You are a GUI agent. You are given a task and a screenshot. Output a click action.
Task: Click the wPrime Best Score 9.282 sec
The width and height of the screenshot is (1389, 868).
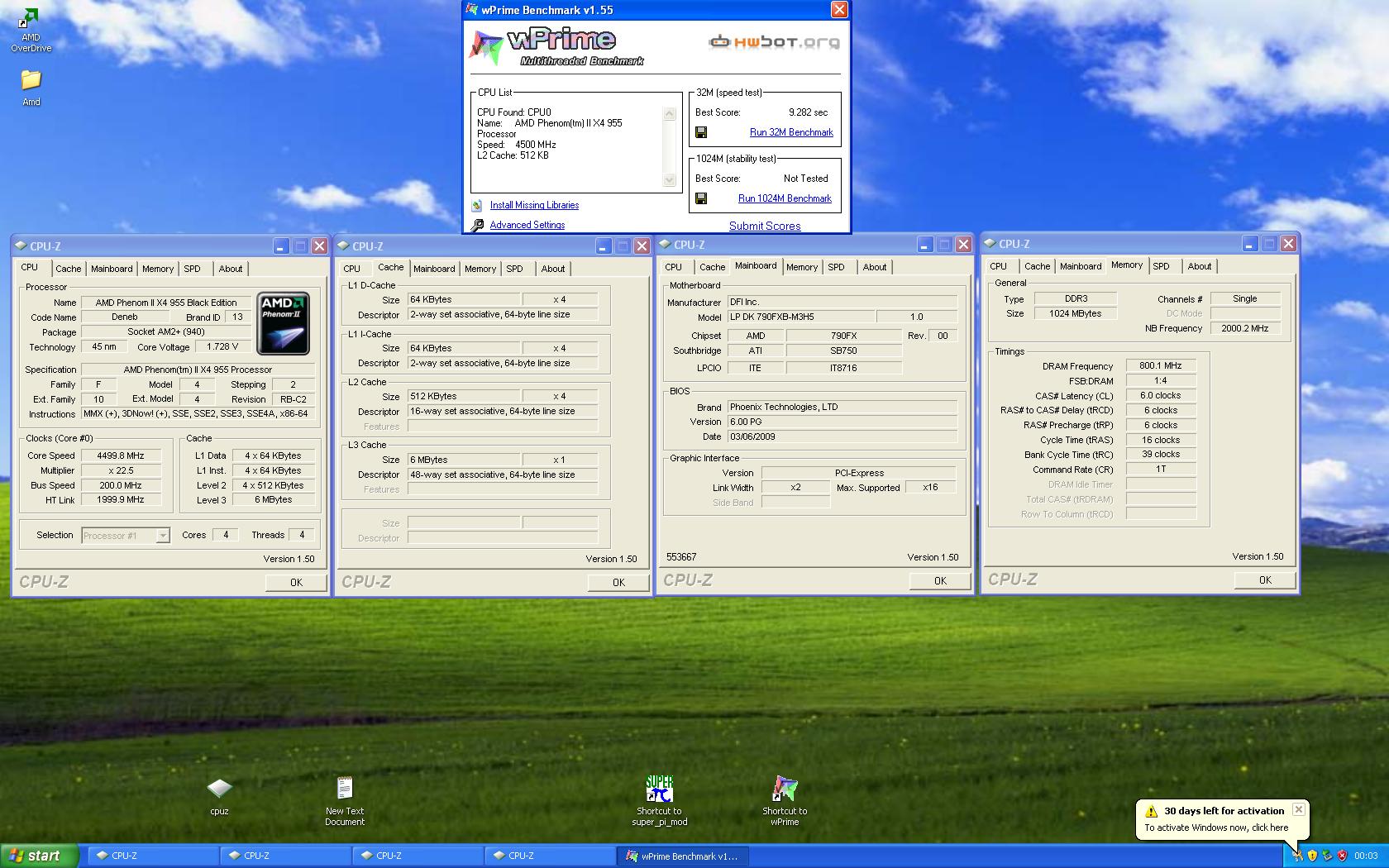click(808, 112)
